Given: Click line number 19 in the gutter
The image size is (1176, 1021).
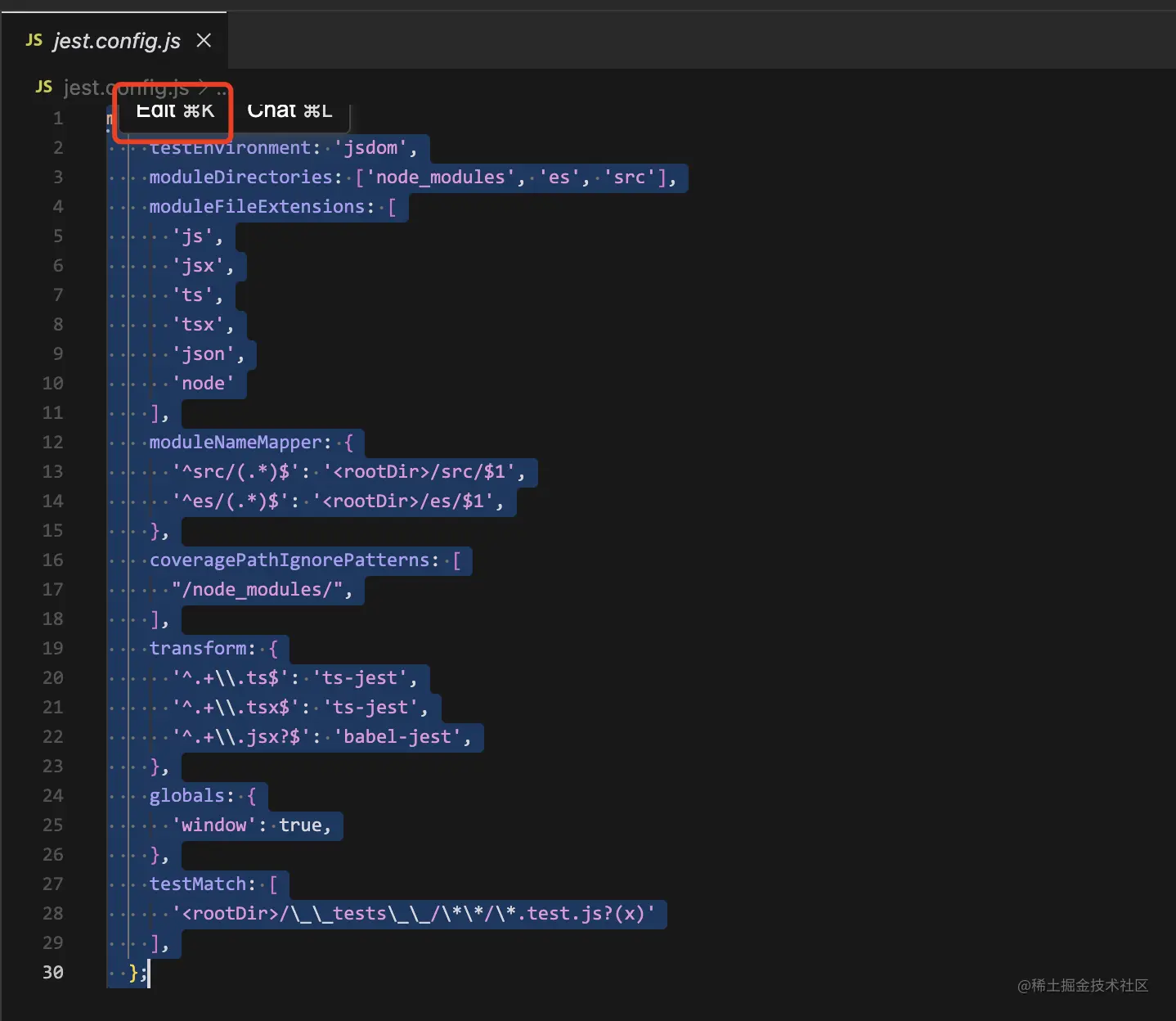Looking at the screenshot, I should click(53, 648).
